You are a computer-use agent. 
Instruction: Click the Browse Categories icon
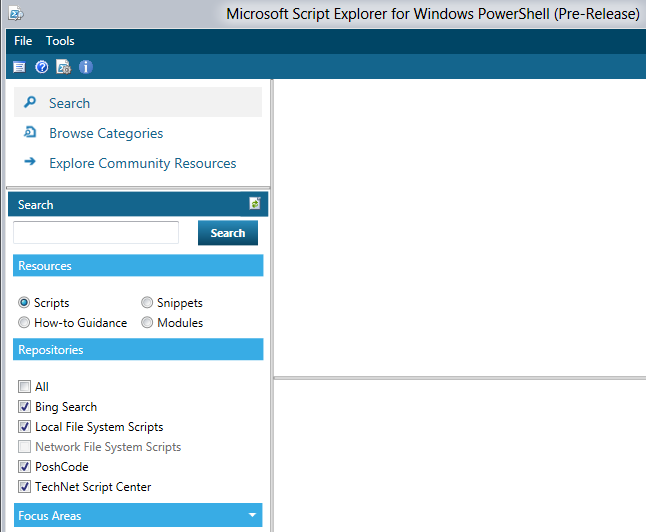click(x=30, y=132)
